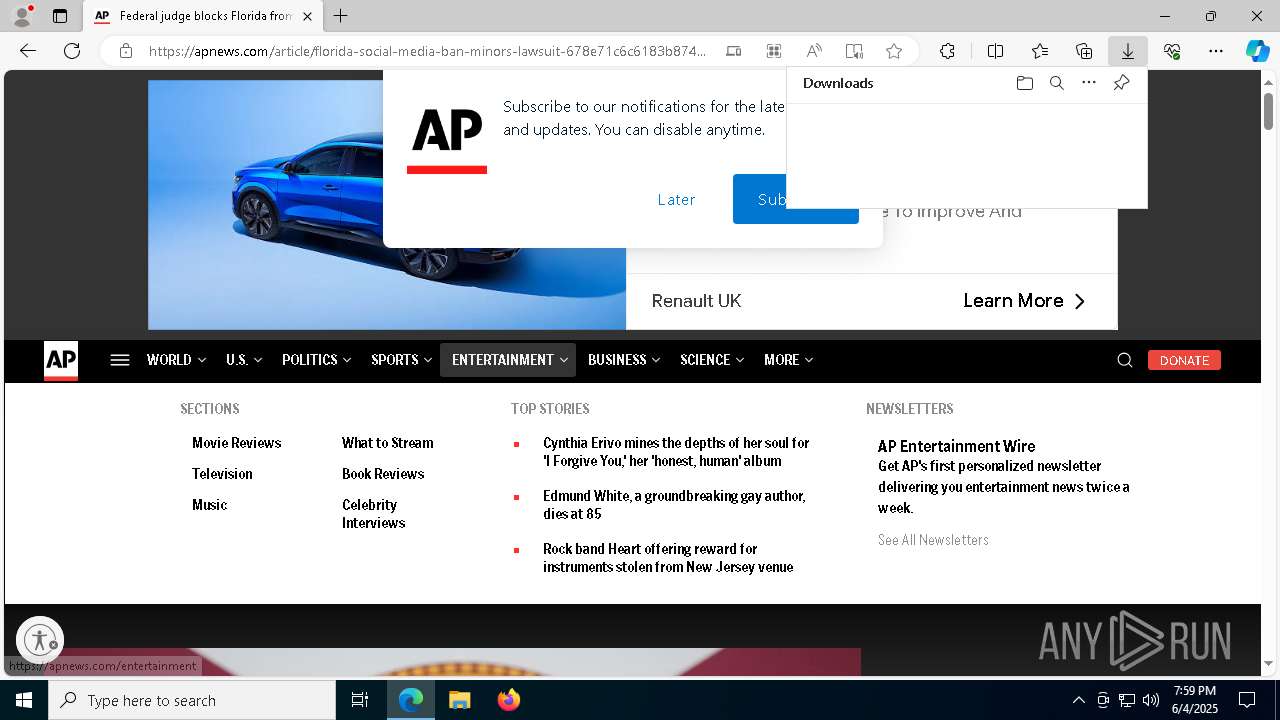Expand the WORLD menu
The height and width of the screenshot is (720, 1280).
click(x=176, y=360)
